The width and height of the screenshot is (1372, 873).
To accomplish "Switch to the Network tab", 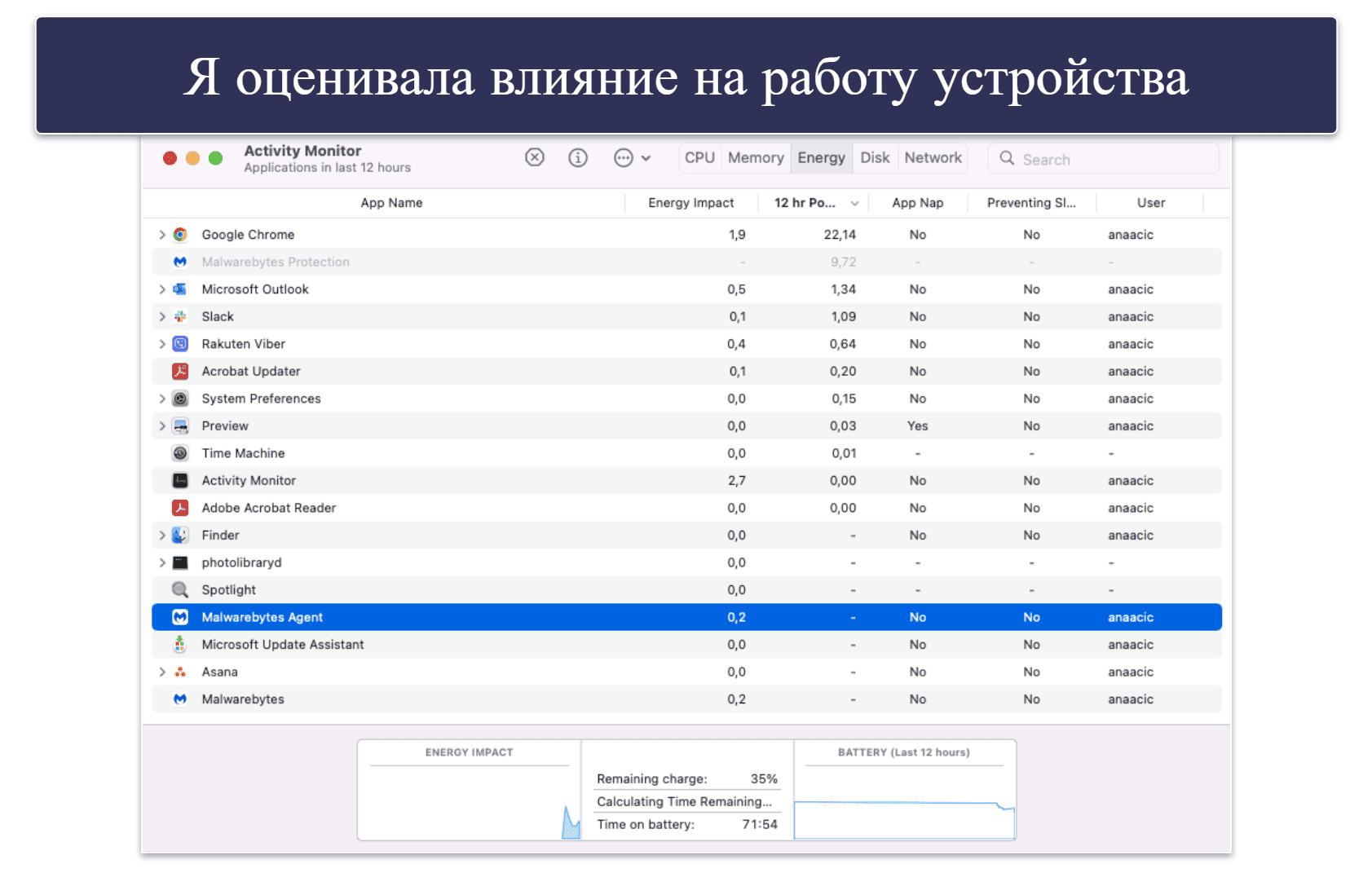I will 933,158.
